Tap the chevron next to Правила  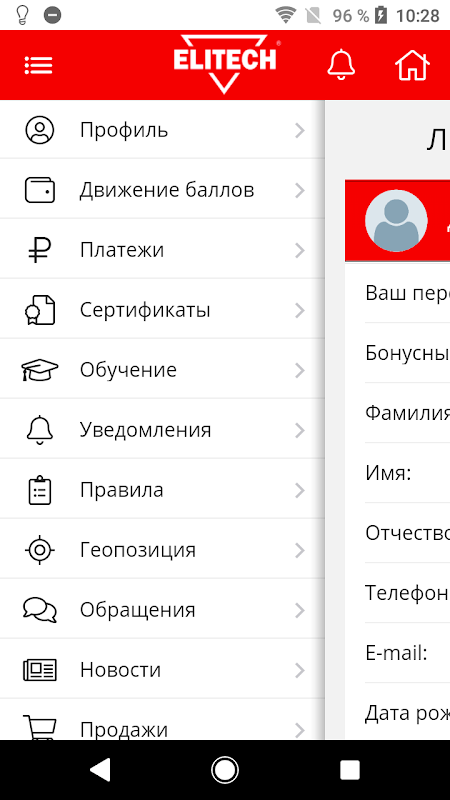(300, 490)
